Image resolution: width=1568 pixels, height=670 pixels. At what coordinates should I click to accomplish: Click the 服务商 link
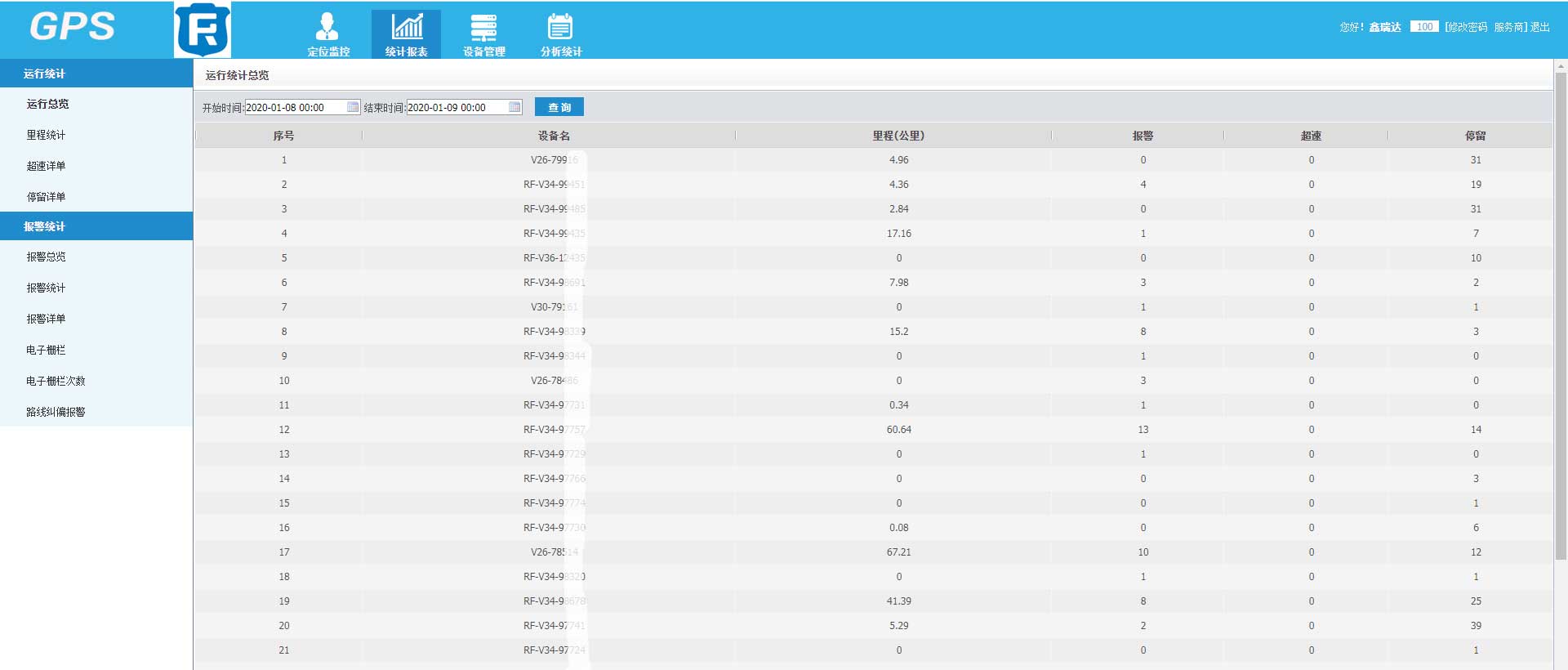[x=1508, y=27]
